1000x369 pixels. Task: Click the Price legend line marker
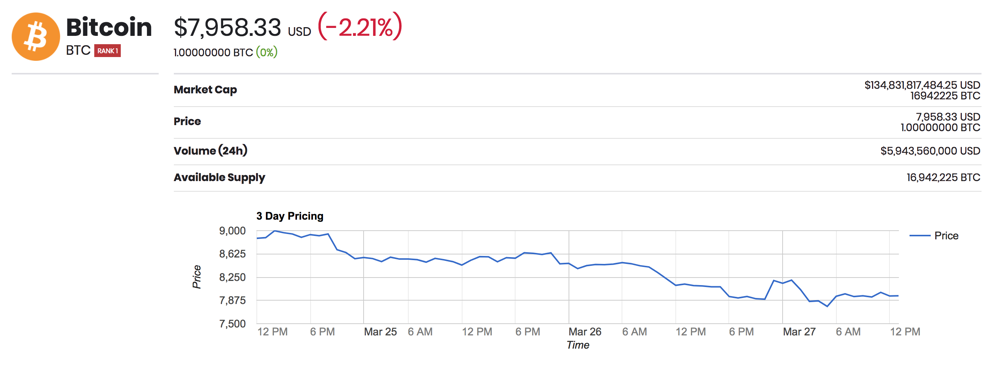click(x=918, y=235)
